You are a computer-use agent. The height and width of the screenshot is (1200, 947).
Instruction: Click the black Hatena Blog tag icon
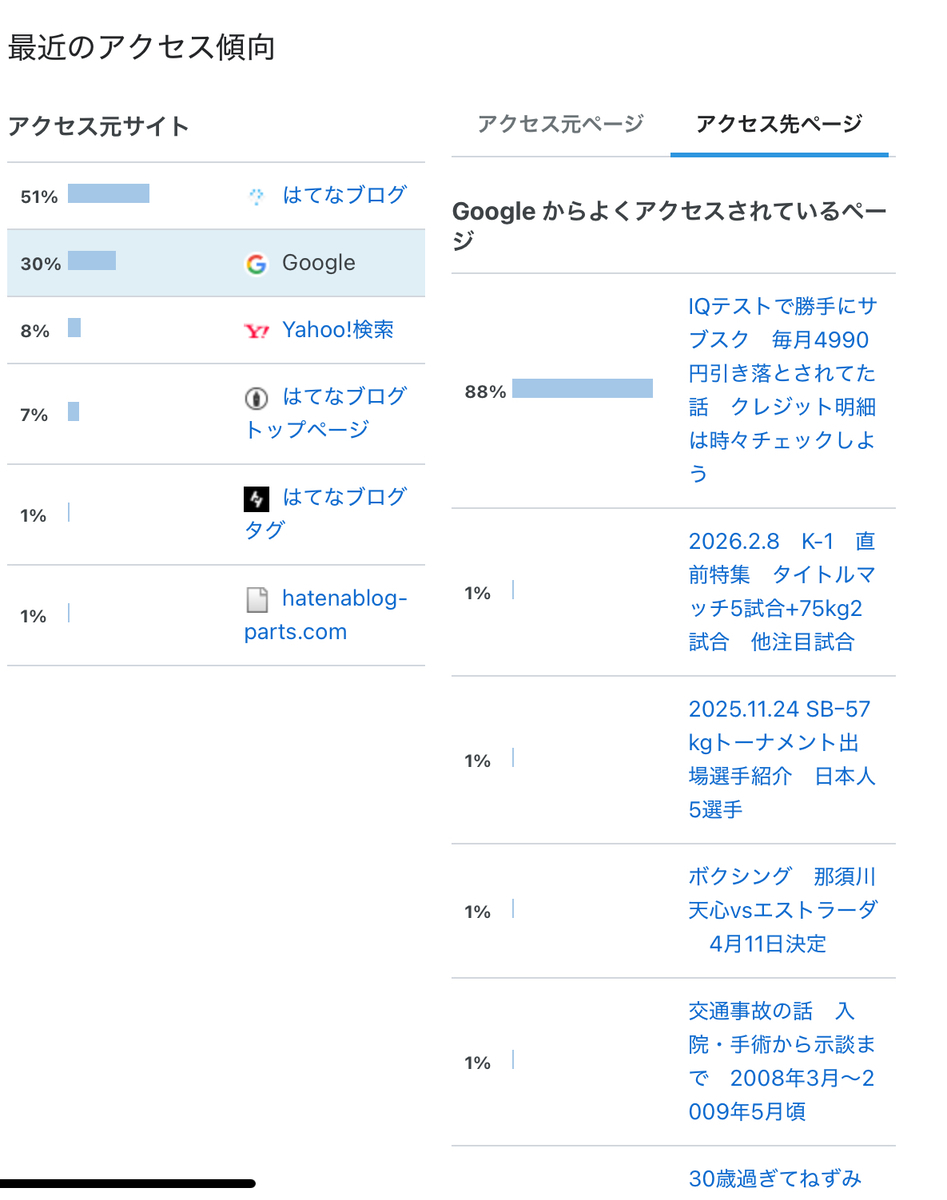tap(256, 498)
